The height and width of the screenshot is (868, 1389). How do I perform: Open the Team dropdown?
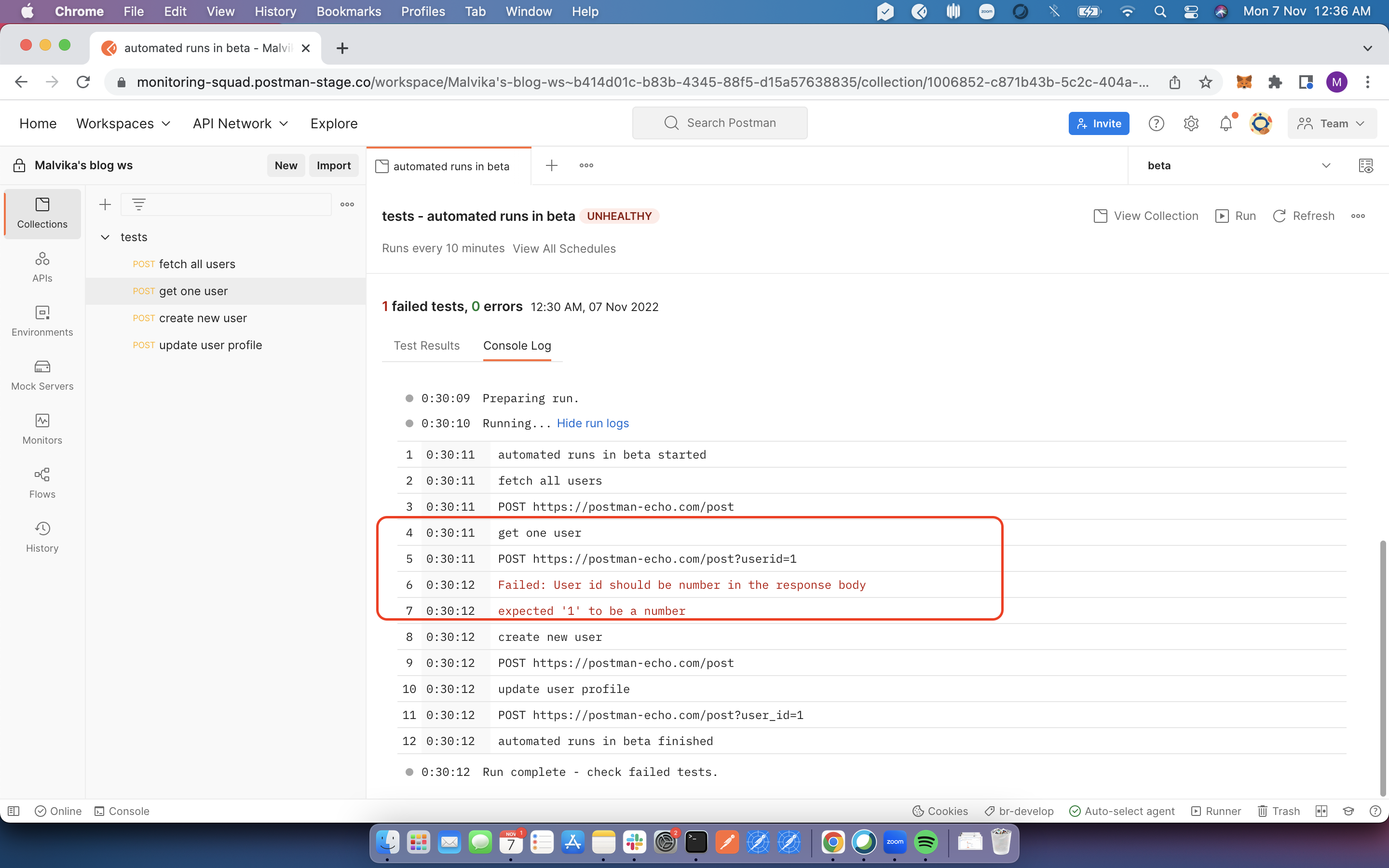coord(1332,123)
